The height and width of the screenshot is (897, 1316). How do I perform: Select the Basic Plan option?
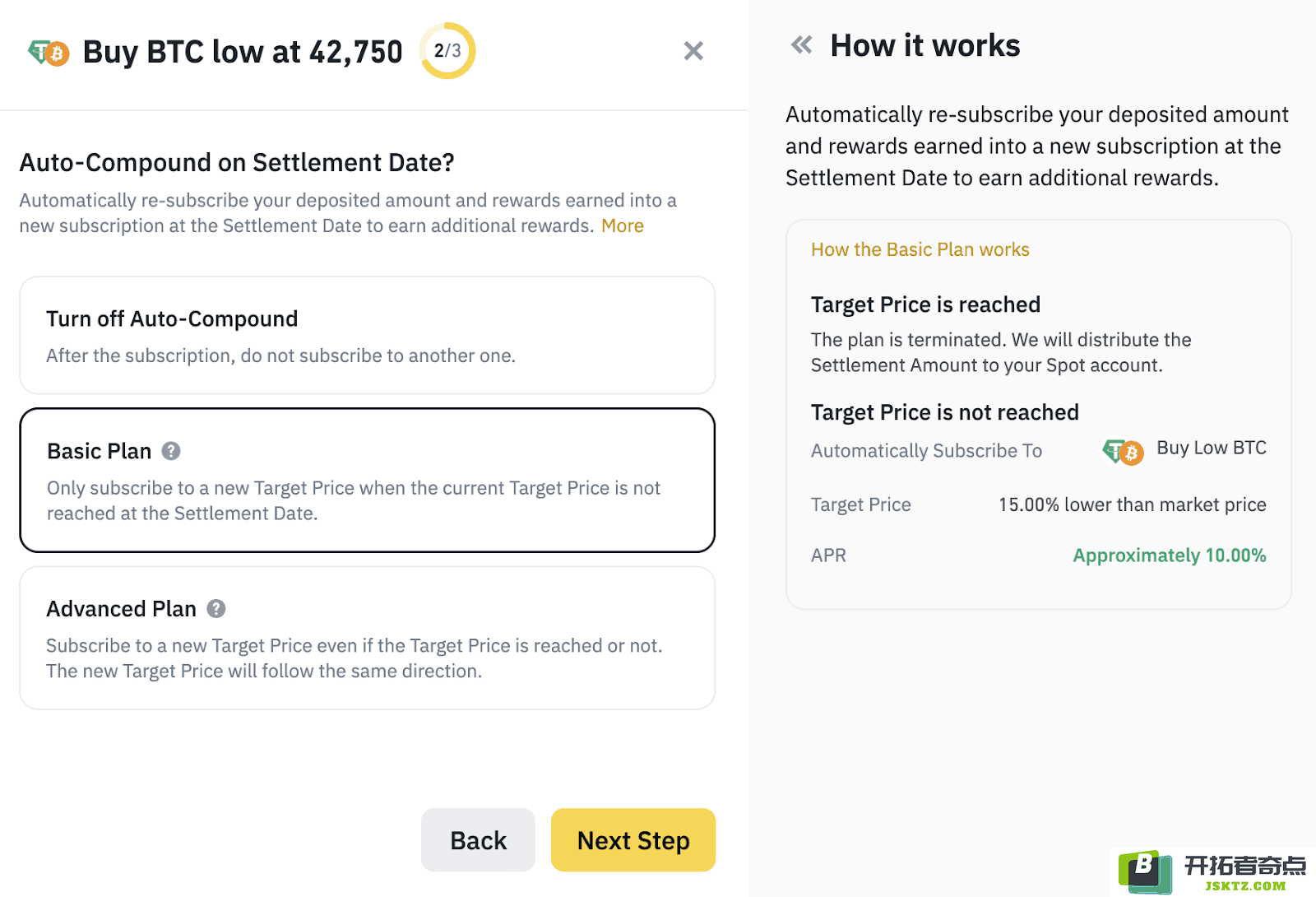[367, 481]
